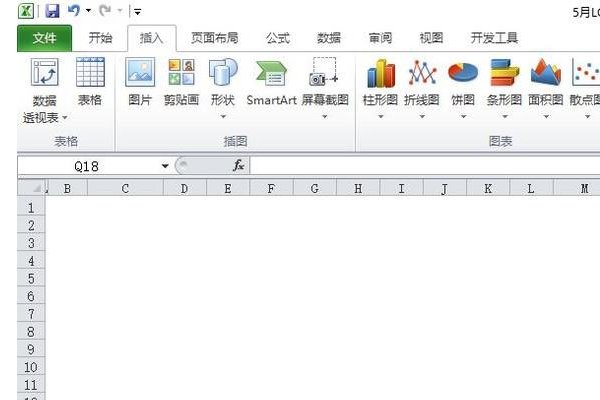The height and width of the screenshot is (400, 600).
Task: Select row 1 header
Action: pyautogui.click(x=31, y=208)
